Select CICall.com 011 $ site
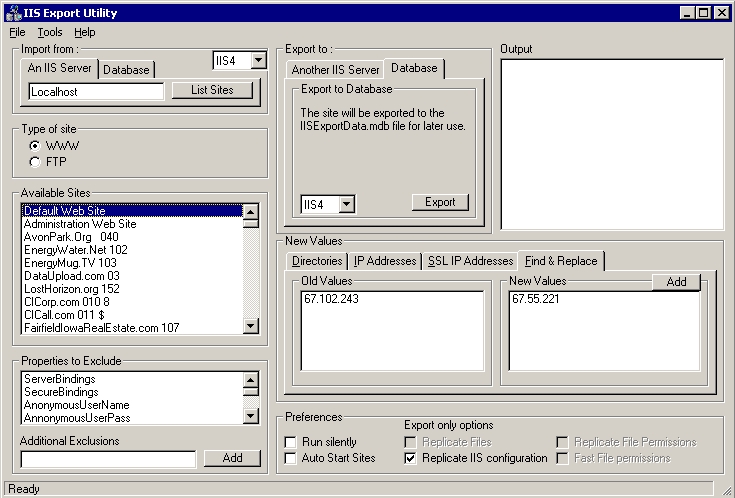 click(x=132, y=315)
